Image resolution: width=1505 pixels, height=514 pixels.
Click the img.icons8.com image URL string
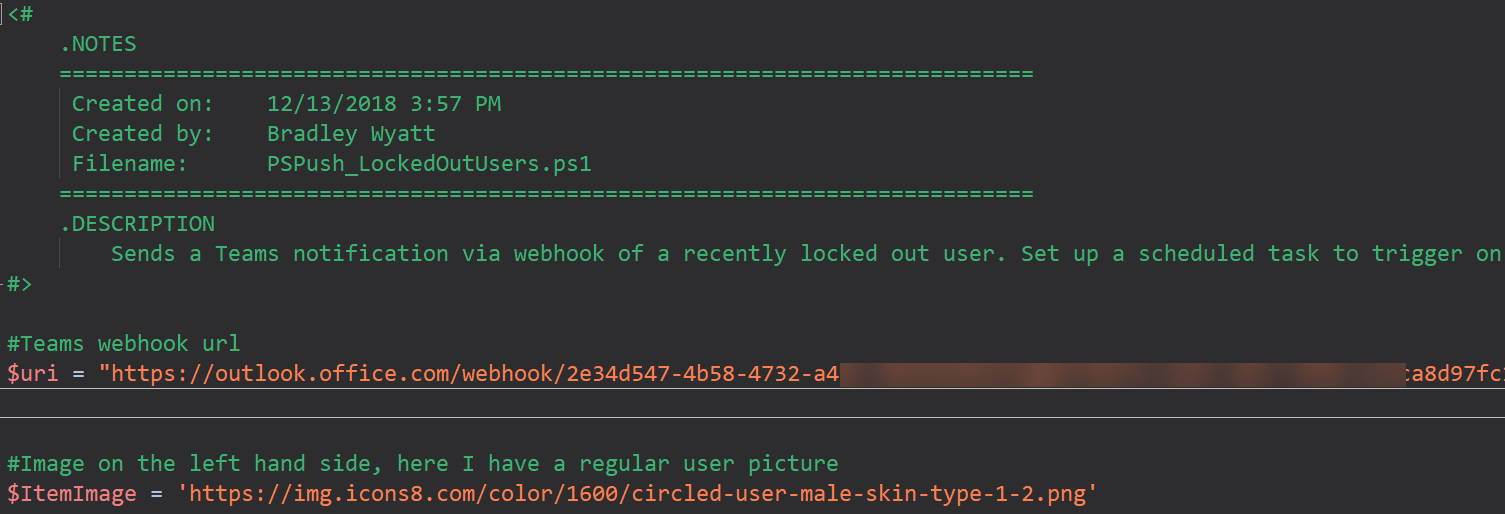[x=637, y=494]
